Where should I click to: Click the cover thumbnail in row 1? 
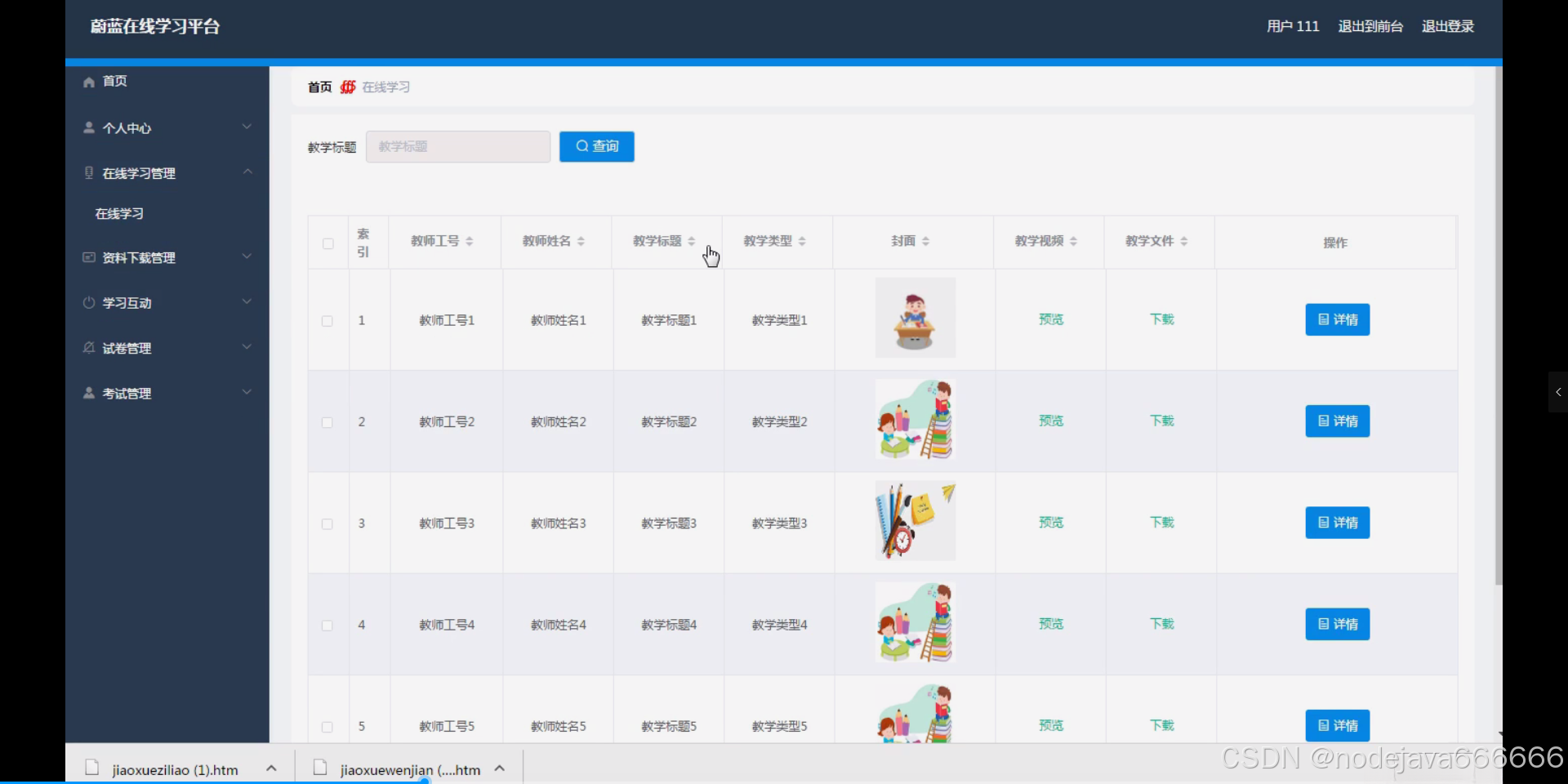pos(915,318)
